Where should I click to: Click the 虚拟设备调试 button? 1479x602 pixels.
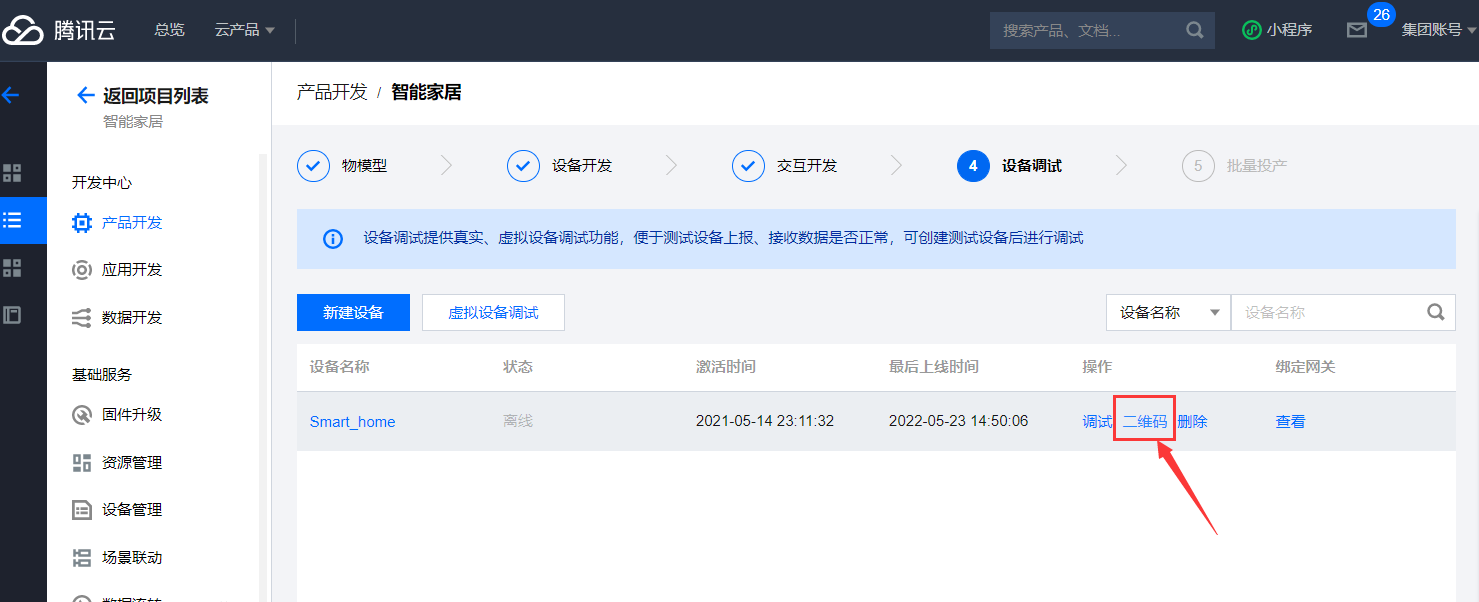(493, 312)
